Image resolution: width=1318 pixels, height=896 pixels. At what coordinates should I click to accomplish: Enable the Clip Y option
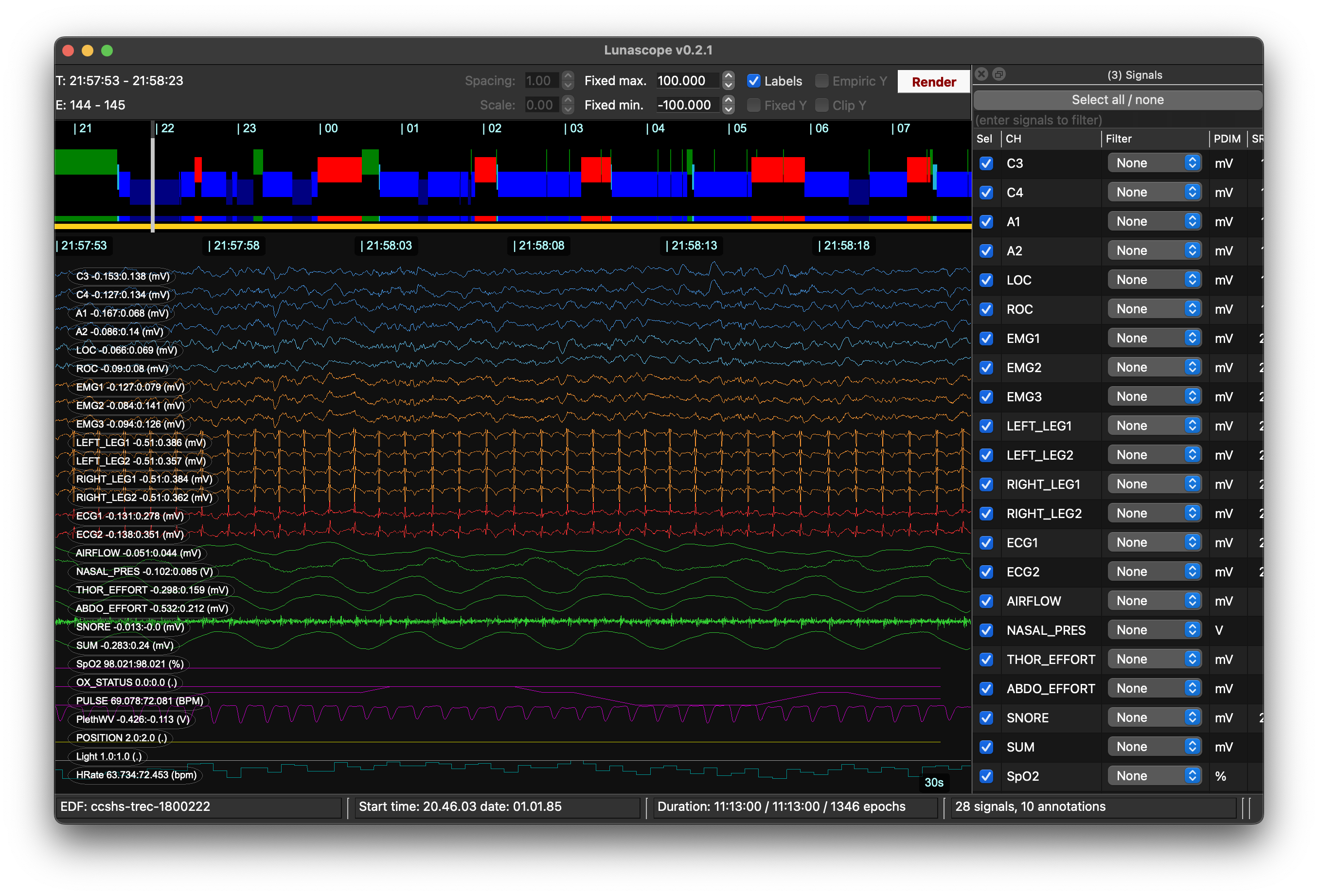(x=822, y=106)
